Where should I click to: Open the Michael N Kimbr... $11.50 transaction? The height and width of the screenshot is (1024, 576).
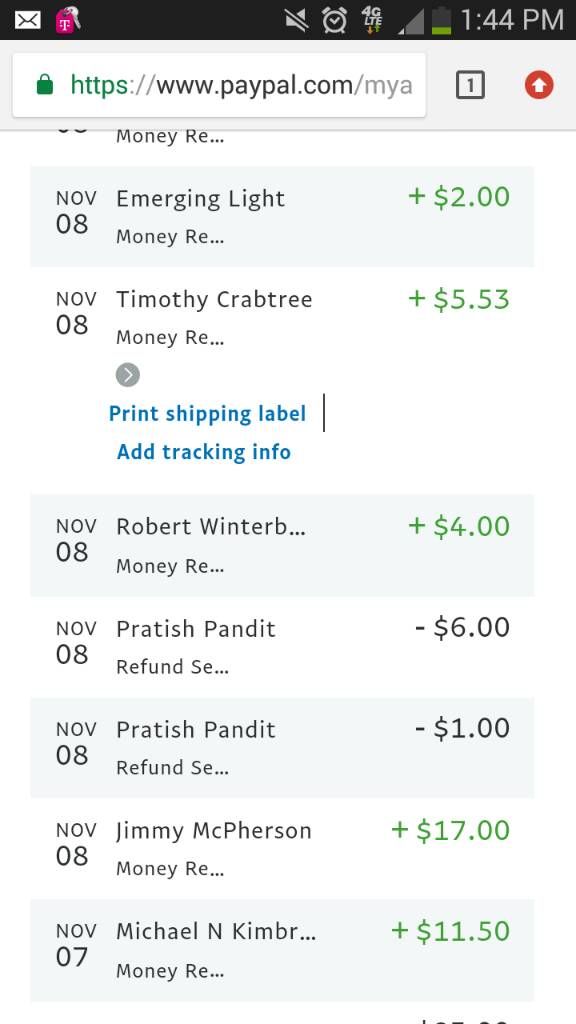pos(282,950)
